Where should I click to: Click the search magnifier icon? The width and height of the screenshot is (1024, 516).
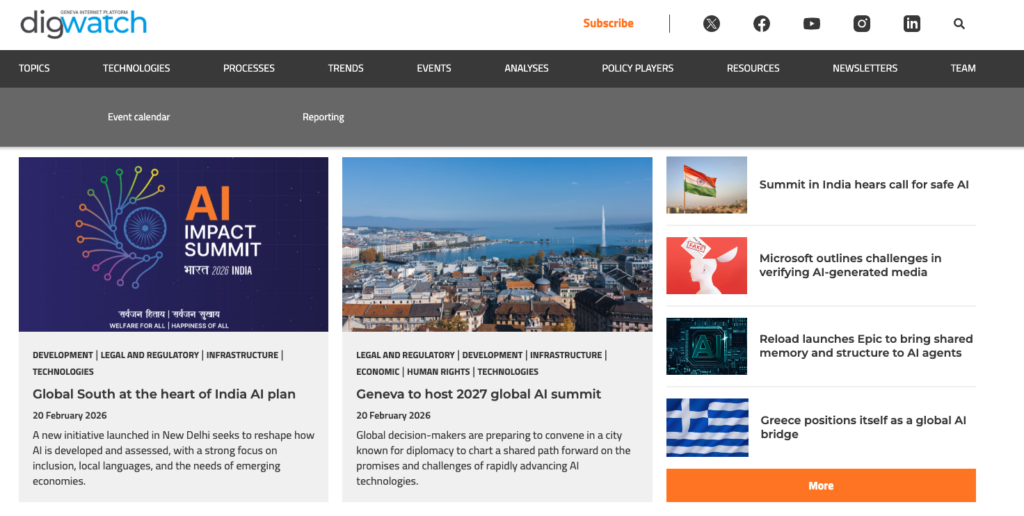[x=959, y=24]
